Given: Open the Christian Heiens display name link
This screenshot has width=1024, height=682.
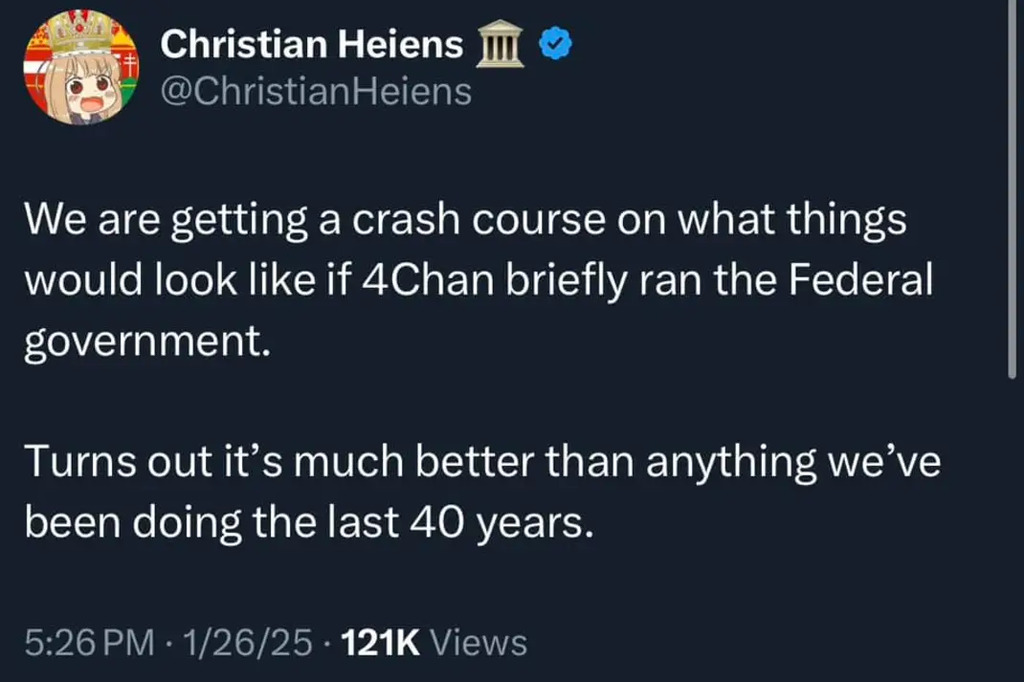Looking at the screenshot, I should click(311, 44).
